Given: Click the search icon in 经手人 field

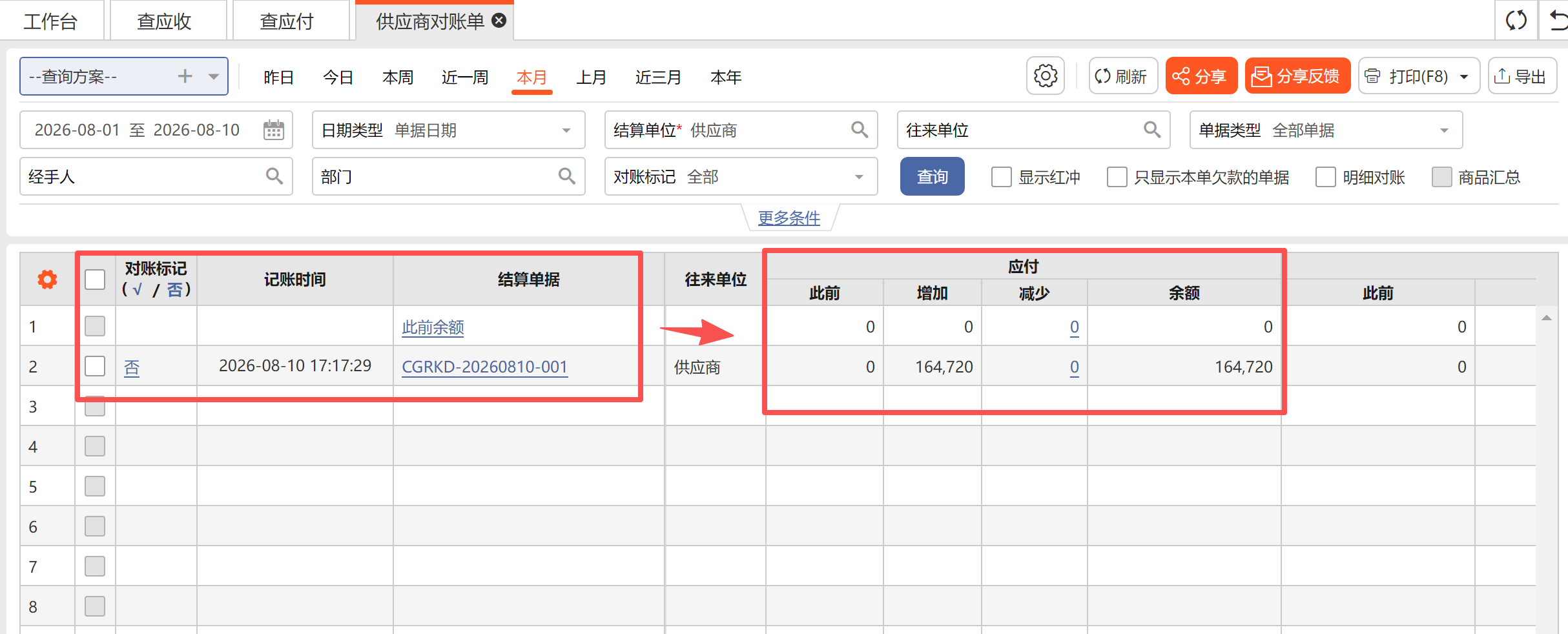Looking at the screenshot, I should (274, 176).
